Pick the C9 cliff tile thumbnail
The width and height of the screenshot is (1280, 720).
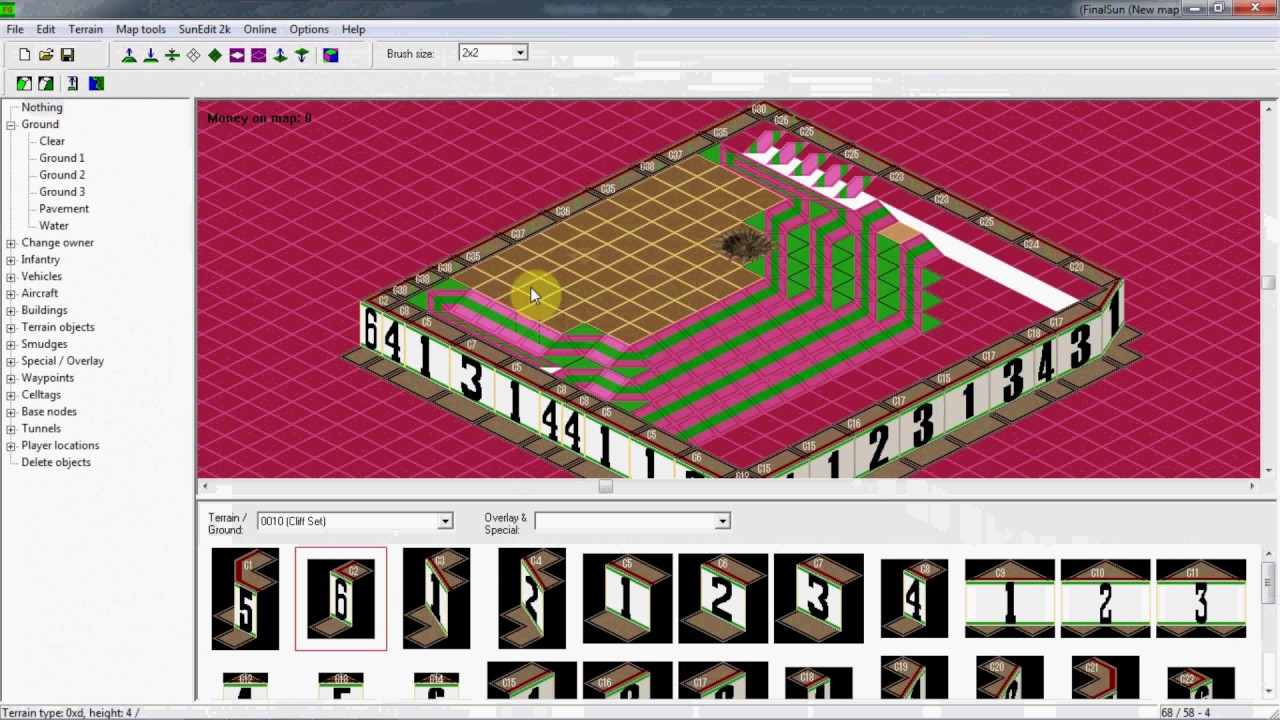[x=1010, y=599]
